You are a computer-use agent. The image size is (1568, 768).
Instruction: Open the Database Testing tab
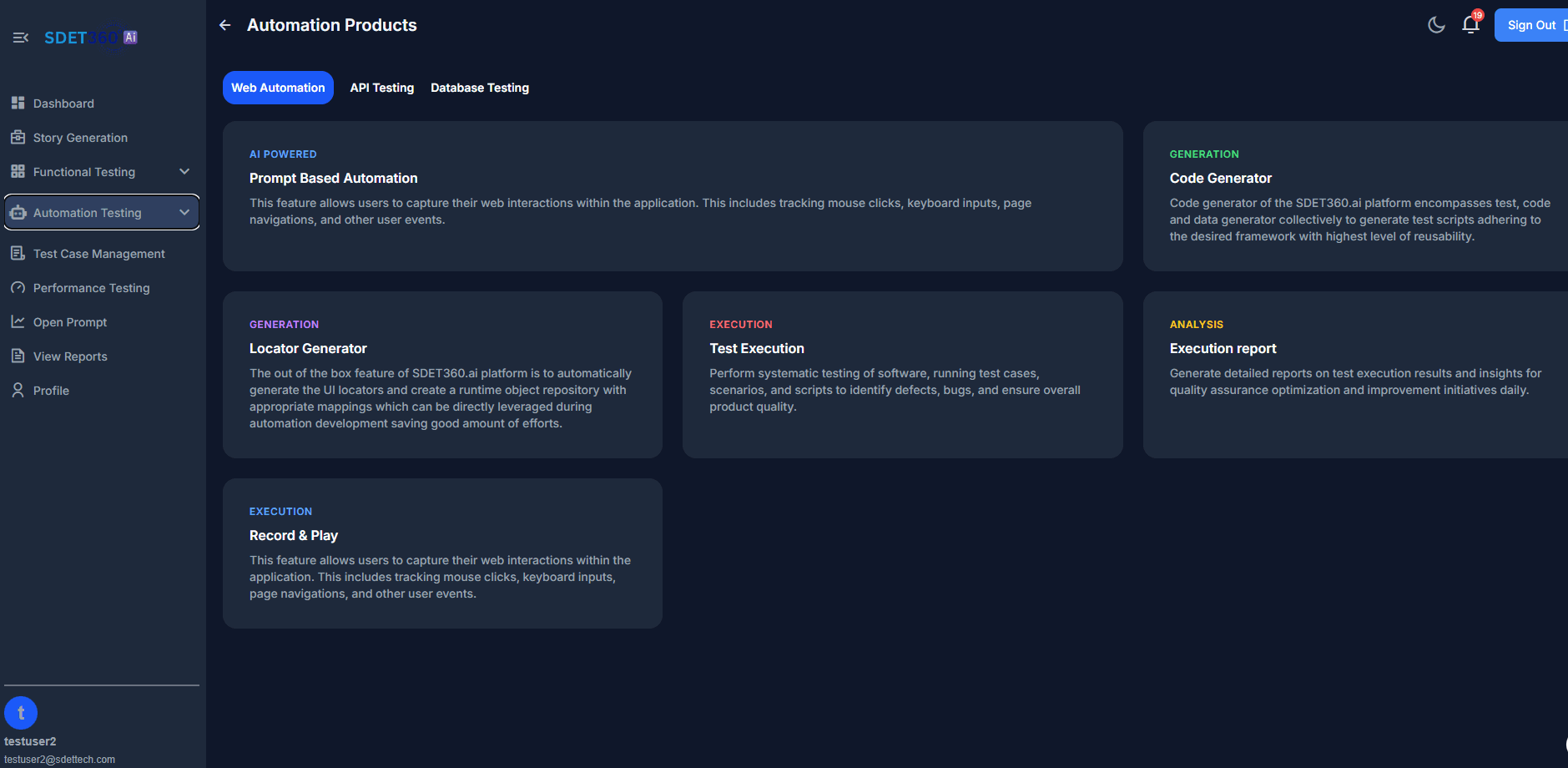480,87
